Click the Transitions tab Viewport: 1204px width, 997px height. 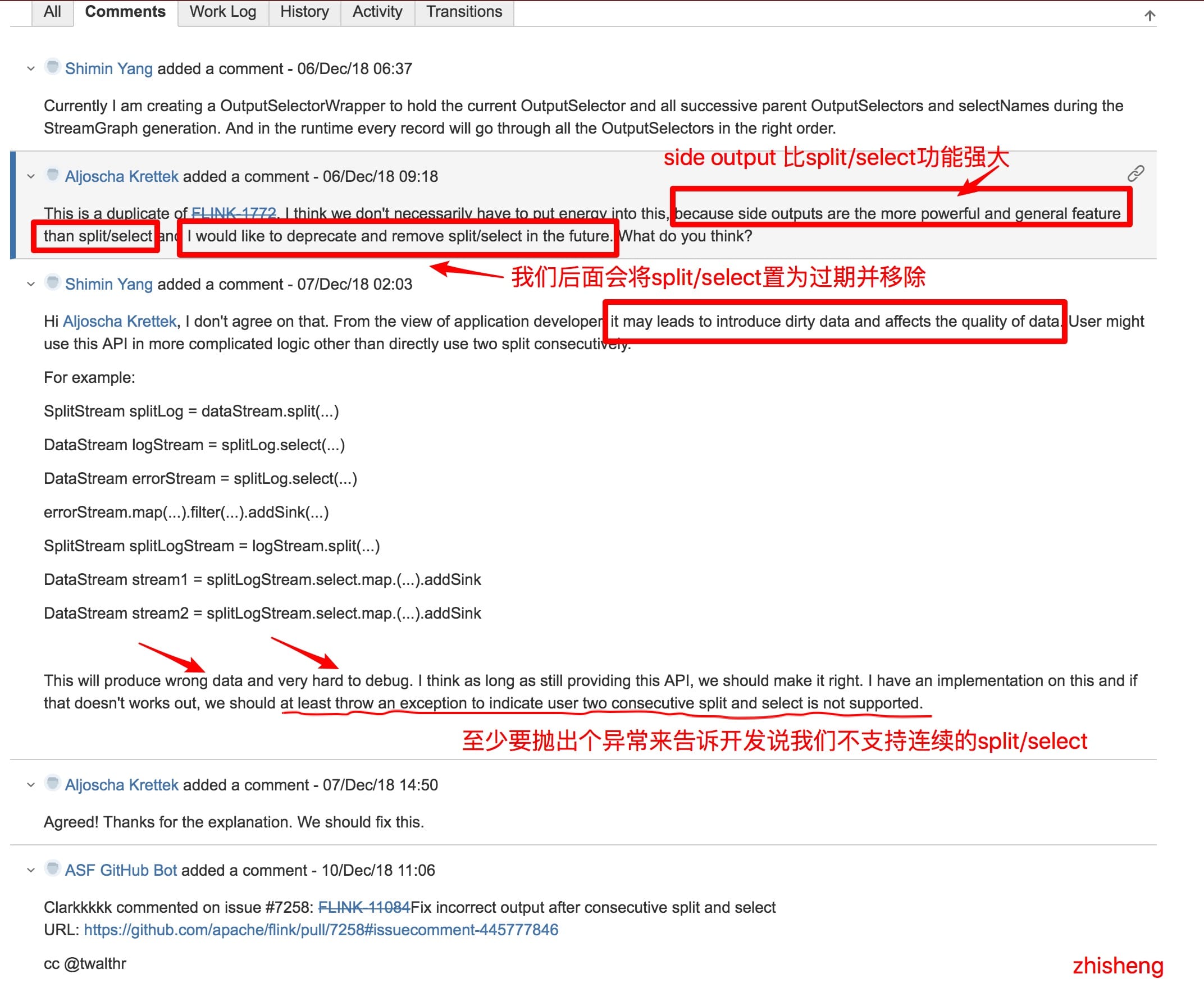click(463, 11)
